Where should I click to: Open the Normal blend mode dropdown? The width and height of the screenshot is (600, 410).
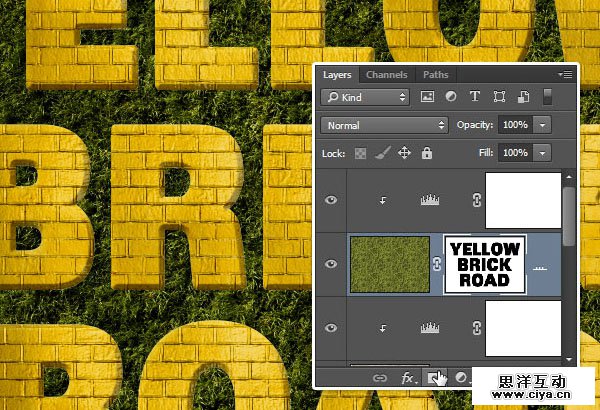[x=386, y=126]
